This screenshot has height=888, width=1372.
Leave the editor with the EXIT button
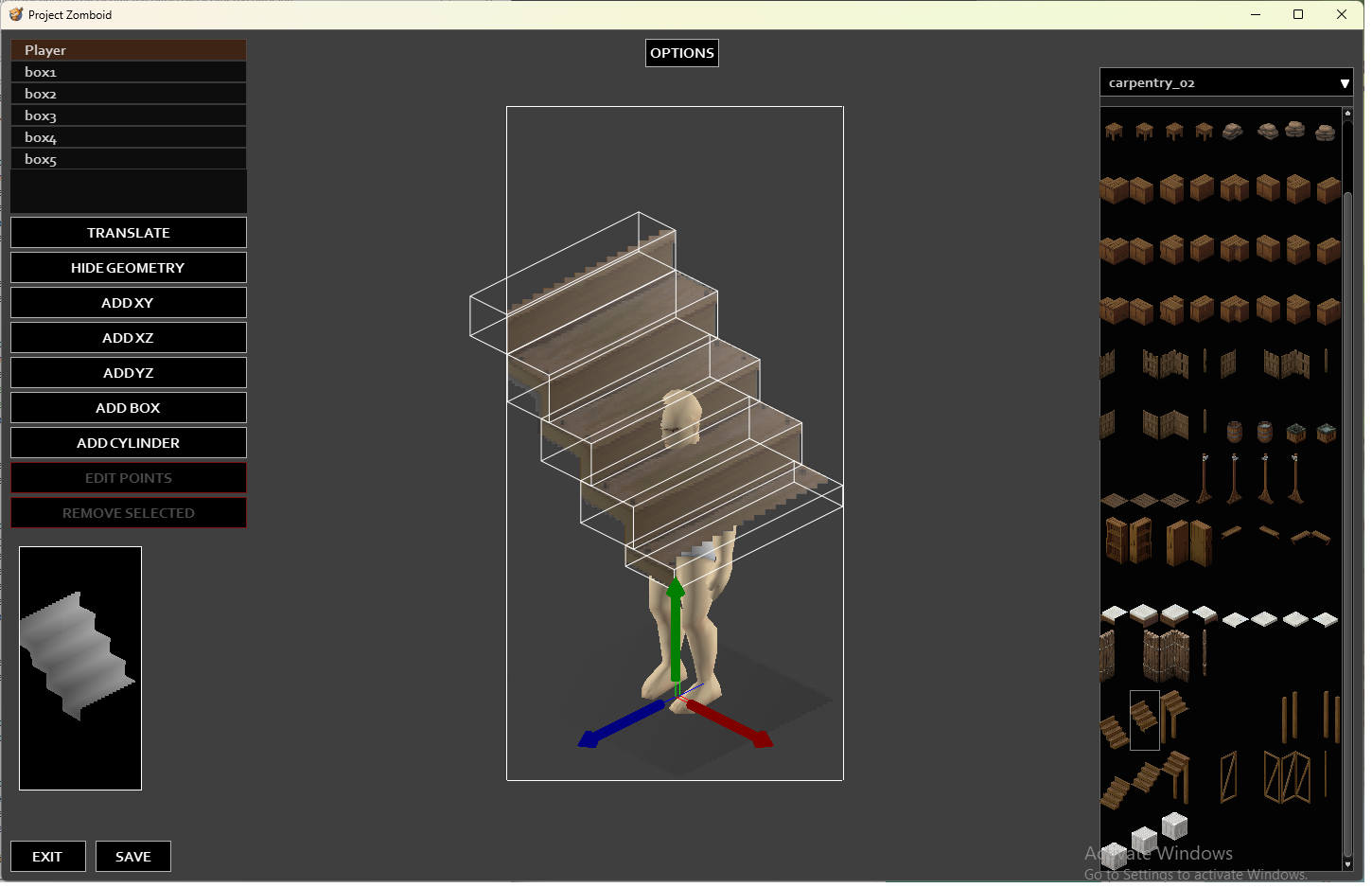pyautogui.click(x=47, y=857)
